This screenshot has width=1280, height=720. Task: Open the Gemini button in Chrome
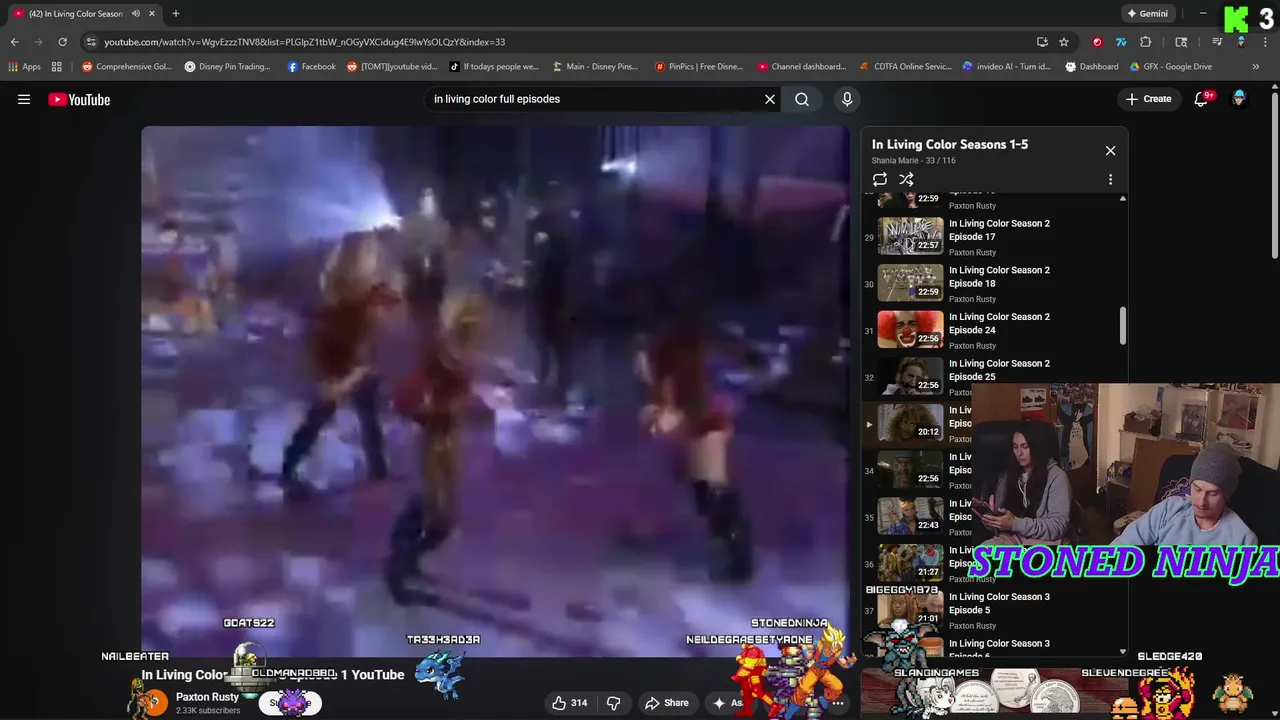(1146, 14)
